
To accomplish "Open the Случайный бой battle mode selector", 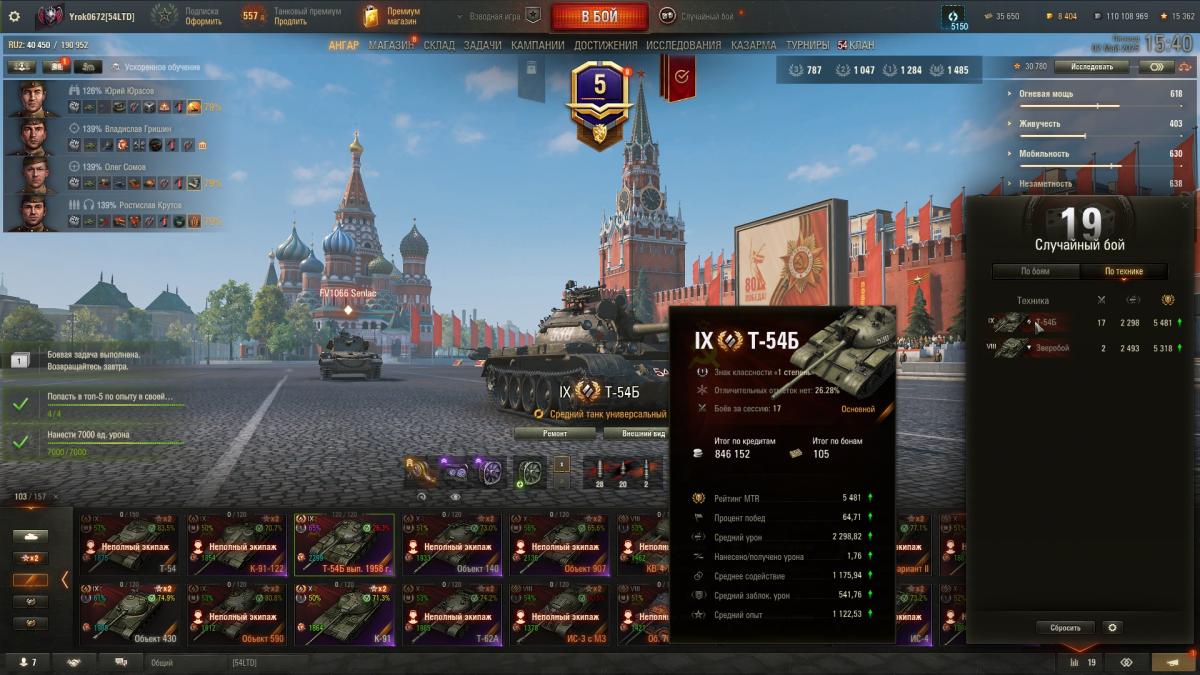I will coord(698,16).
